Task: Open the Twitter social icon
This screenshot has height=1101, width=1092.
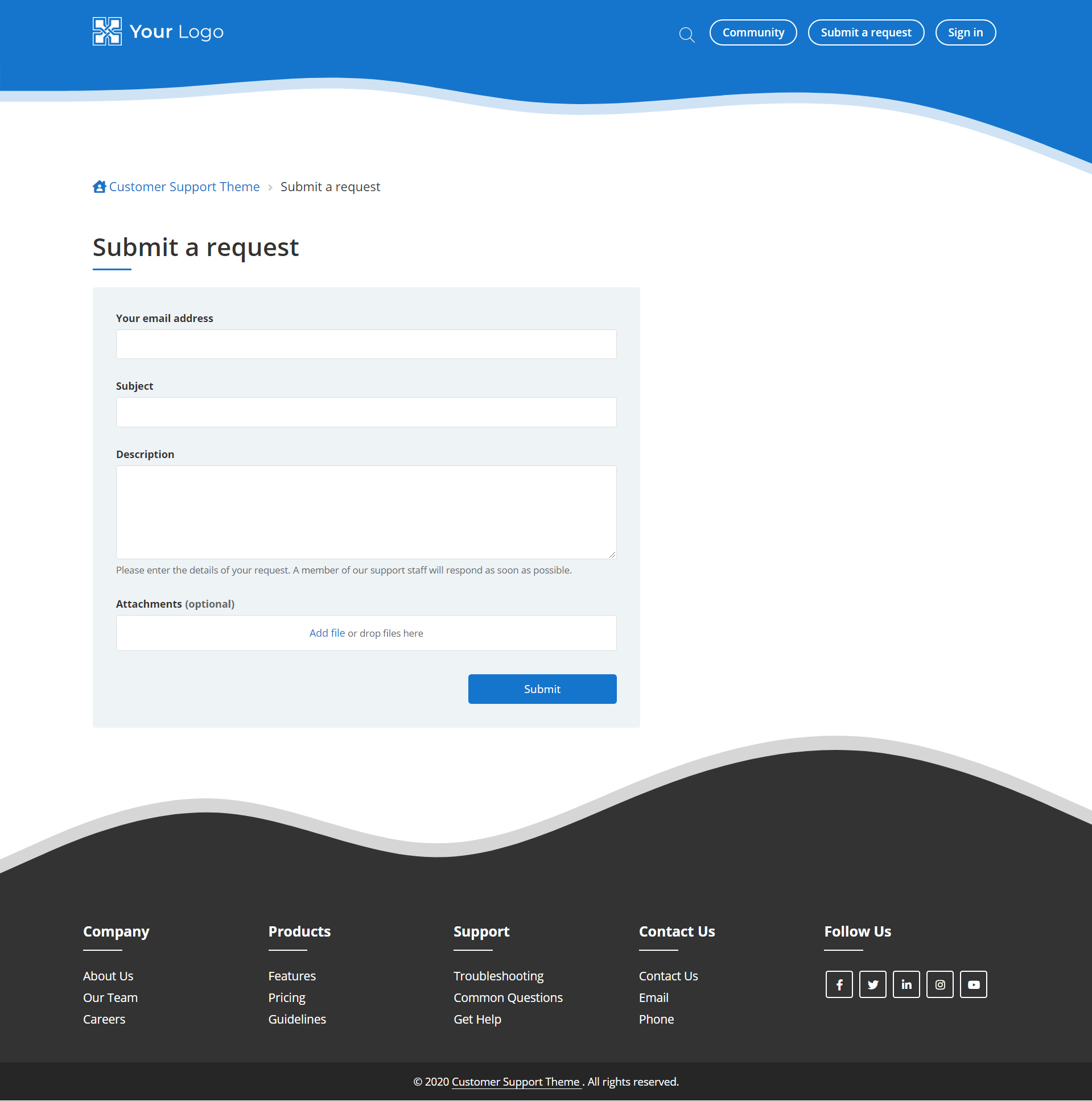Action: click(872, 985)
